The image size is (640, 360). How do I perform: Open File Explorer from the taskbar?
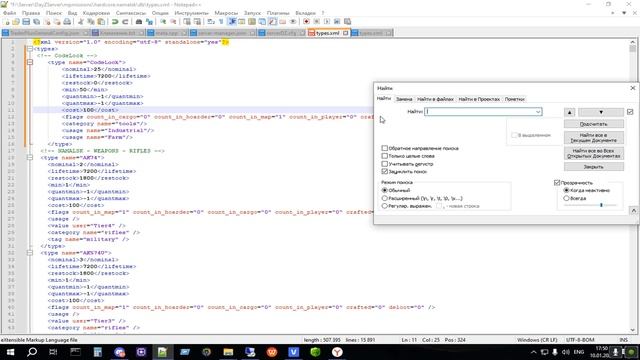point(228,352)
